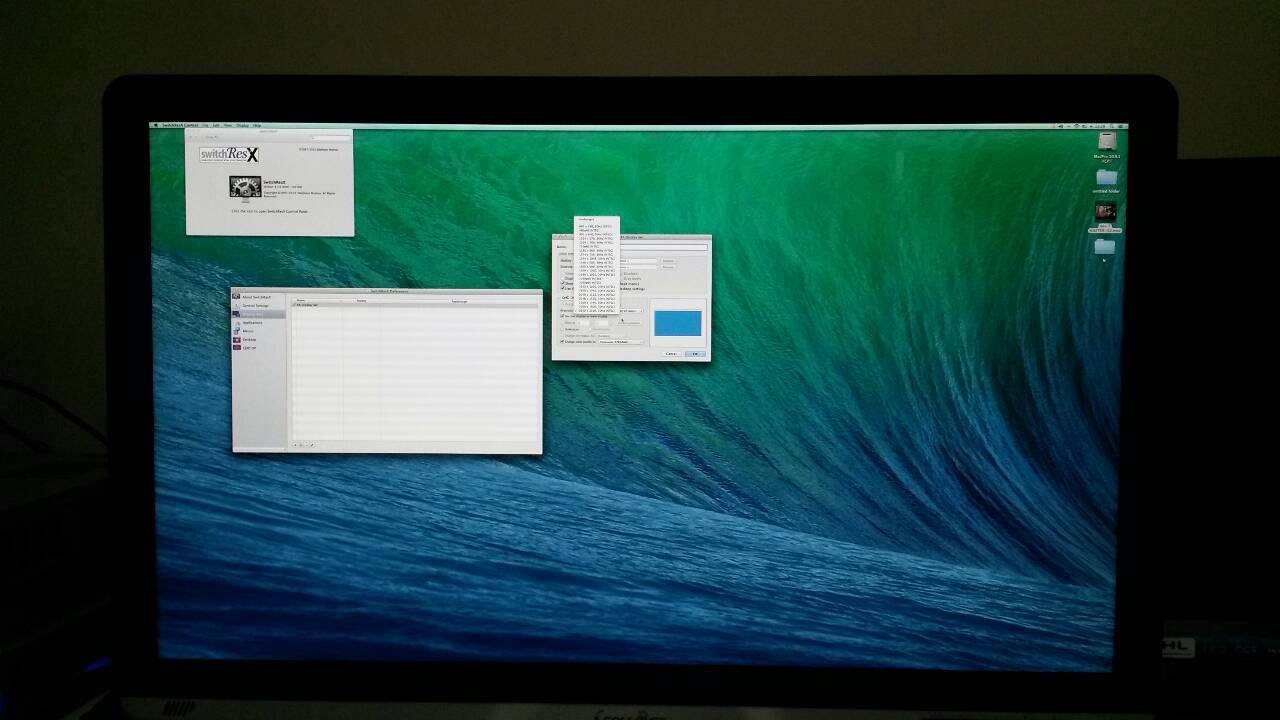Open the movie file thumbnail on desktop

1105,212
